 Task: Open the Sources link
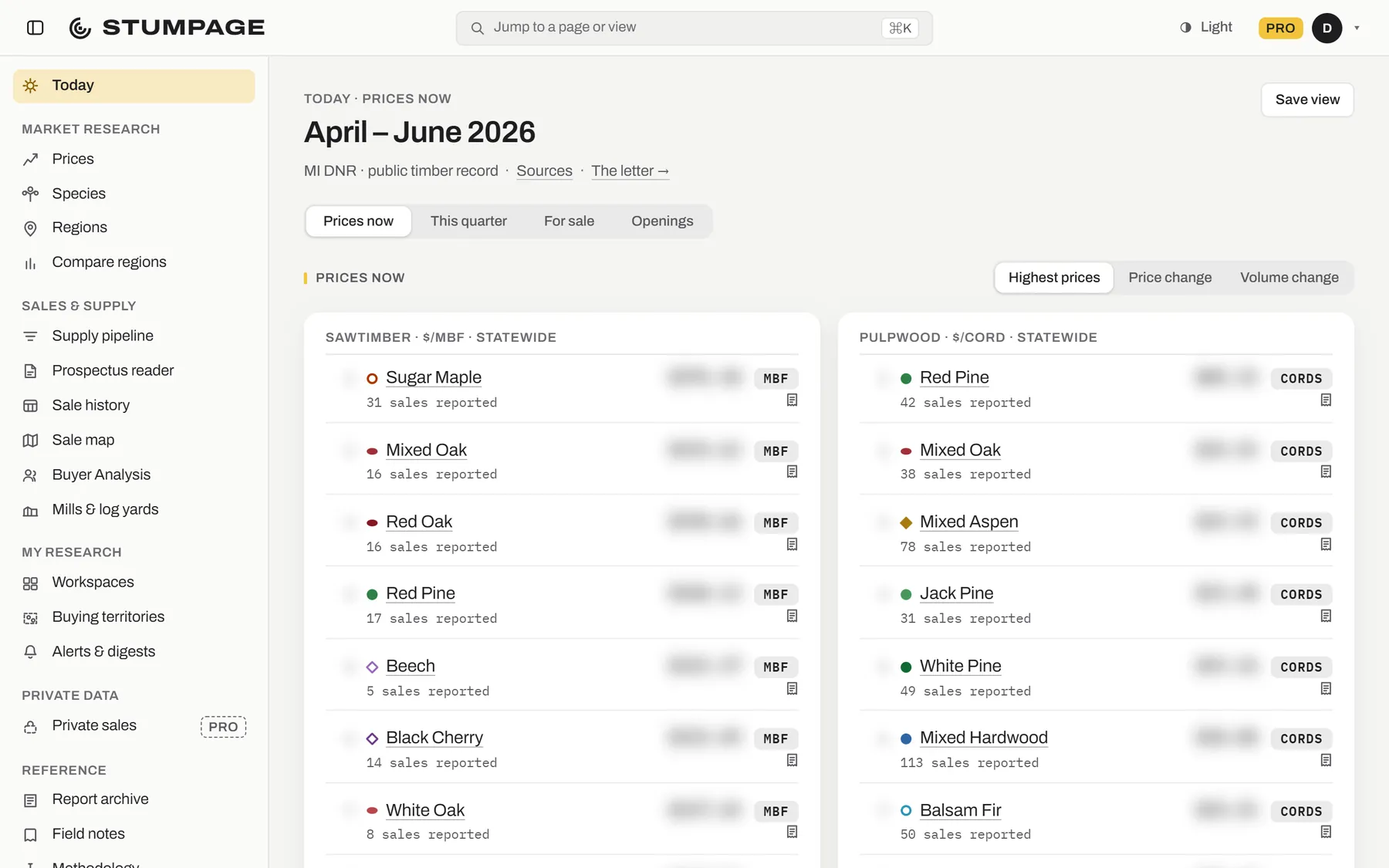coord(544,171)
